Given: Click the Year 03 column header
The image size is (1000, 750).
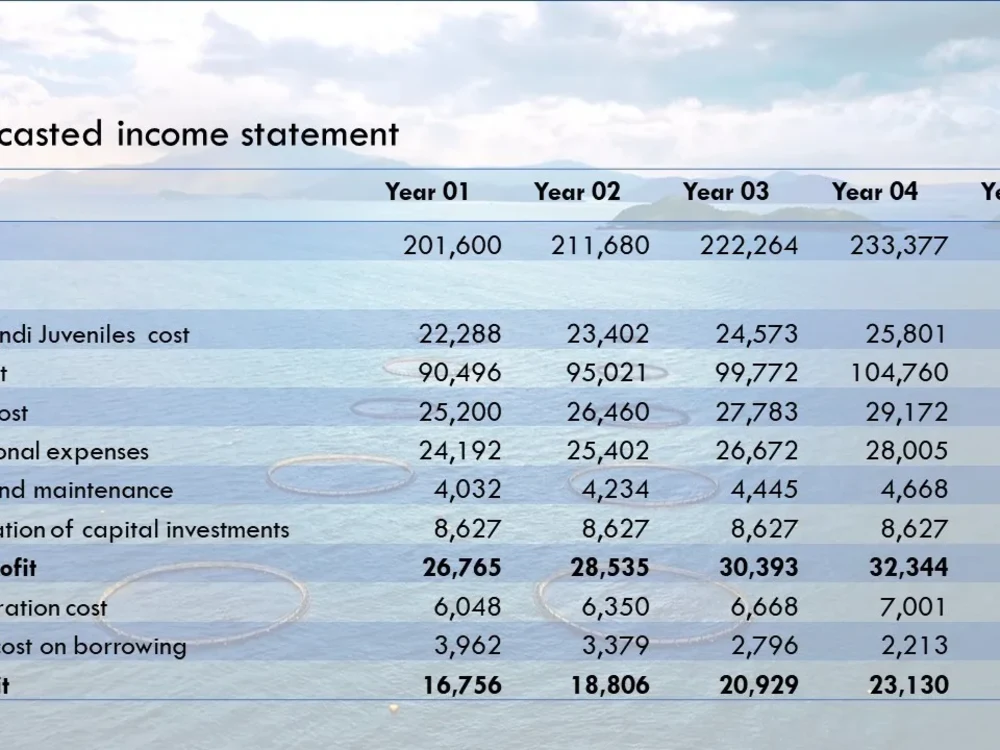Looking at the screenshot, I should coord(726,191).
